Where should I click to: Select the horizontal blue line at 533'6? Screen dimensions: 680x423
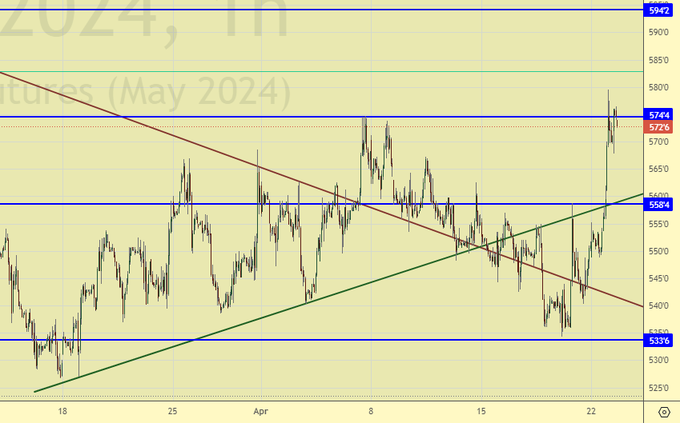tap(300, 340)
